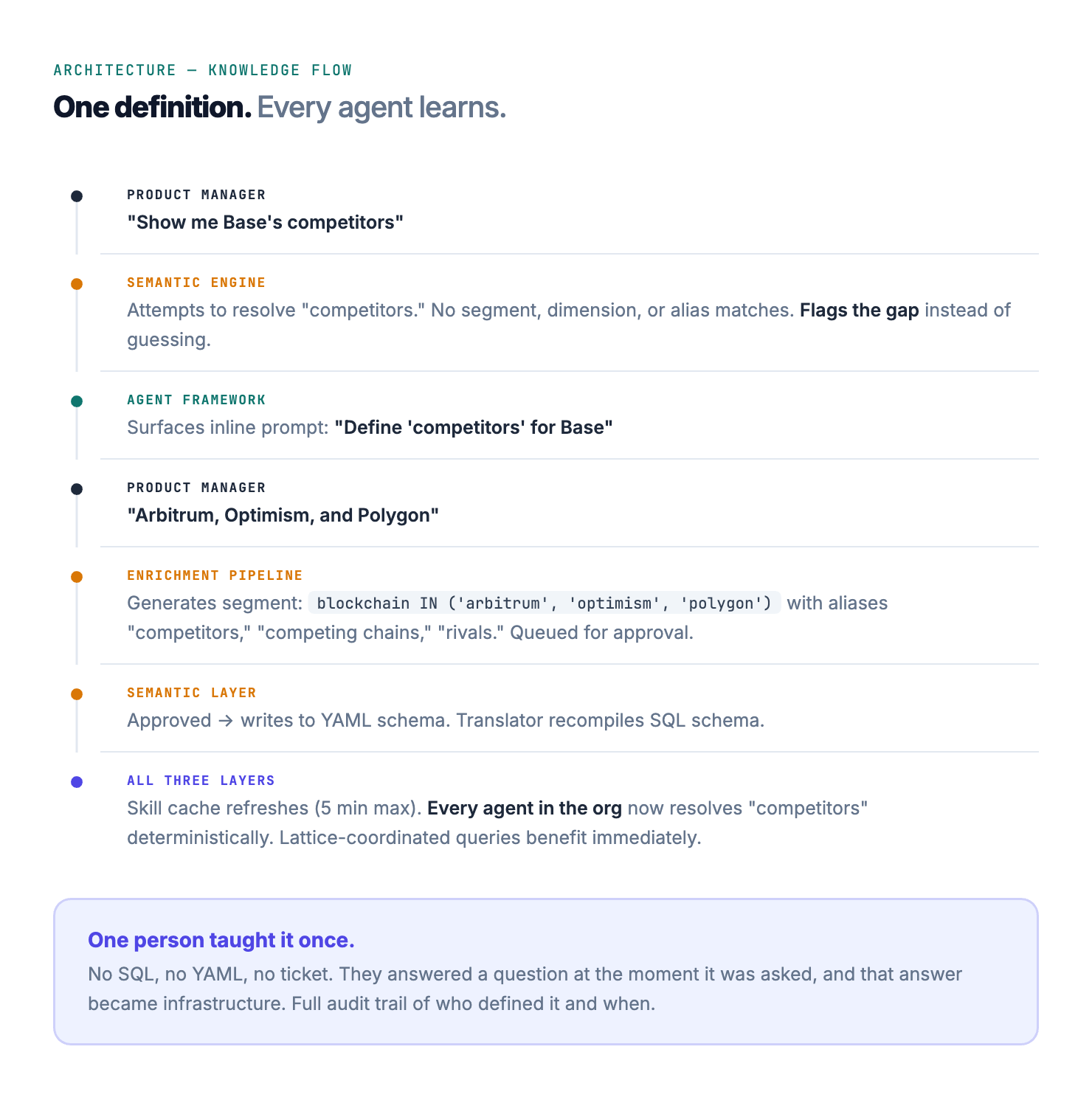Click the AGENT FRAMEWORK step label
1092x1117 pixels.
point(196,400)
